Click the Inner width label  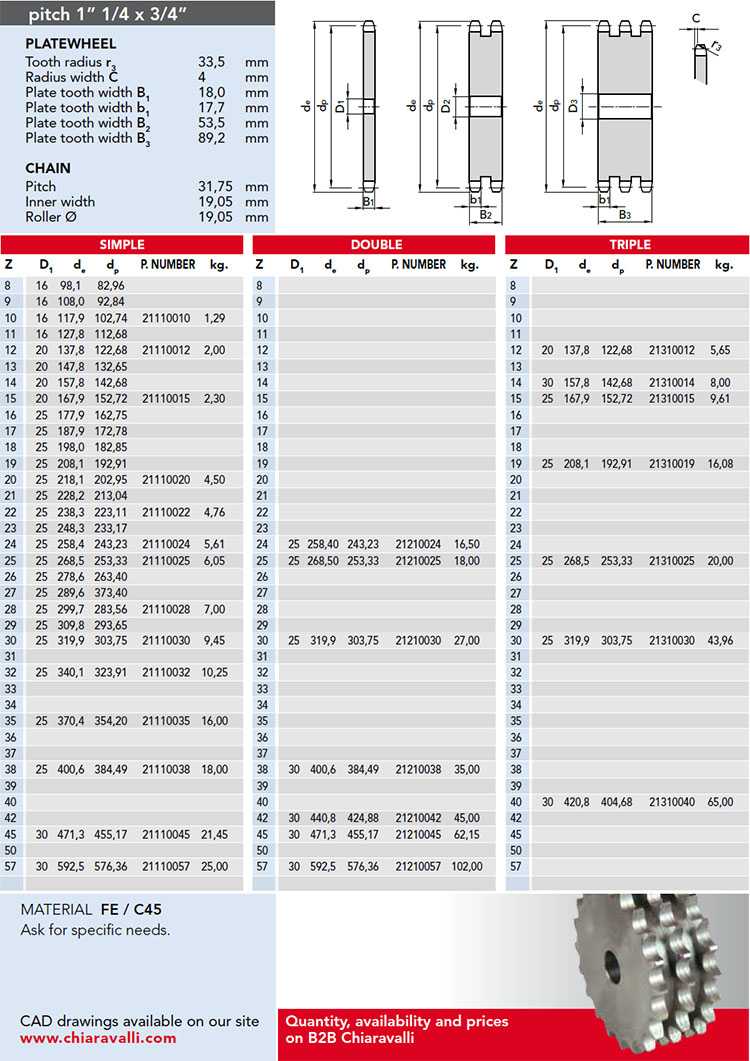[60, 202]
